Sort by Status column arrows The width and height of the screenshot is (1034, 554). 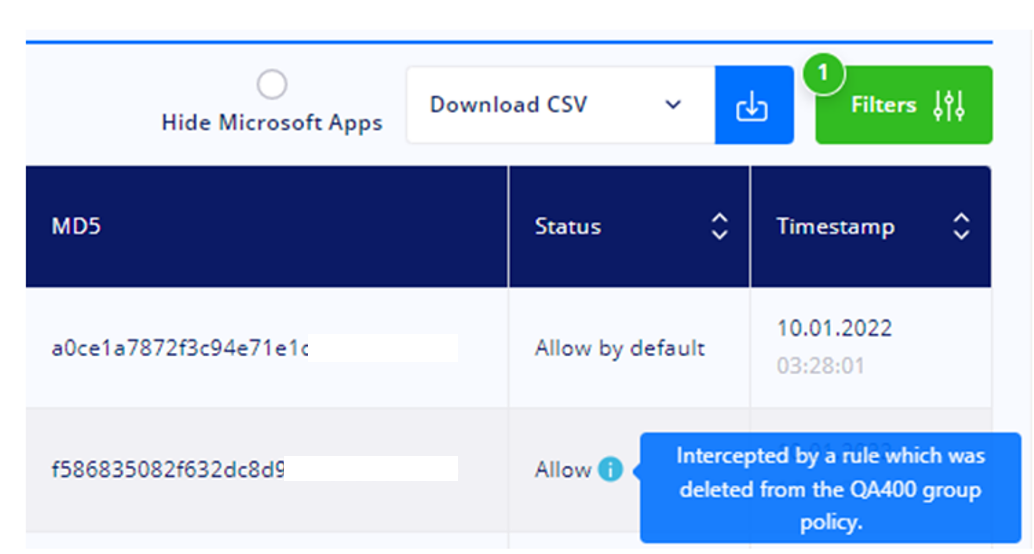719,226
